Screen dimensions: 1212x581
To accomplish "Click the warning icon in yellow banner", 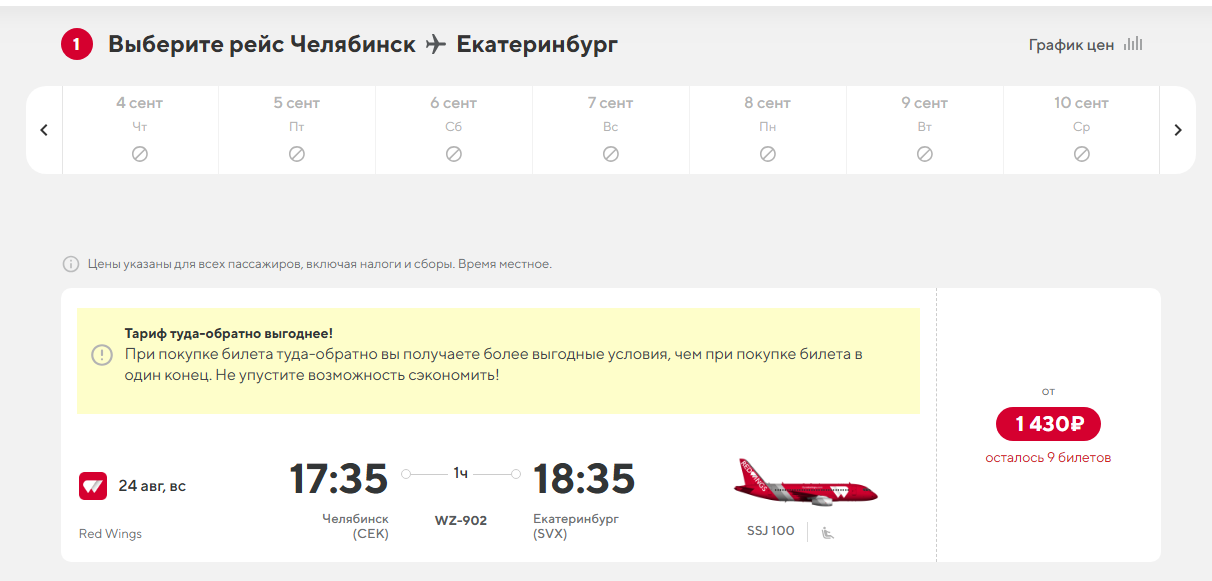I will pyautogui.click(x=102, y=355).
